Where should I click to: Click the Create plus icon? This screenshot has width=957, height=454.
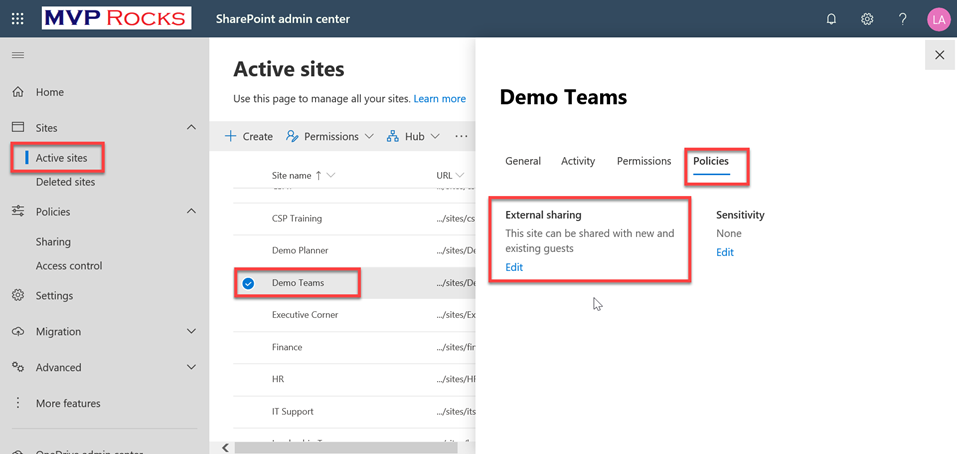[231, 136]
